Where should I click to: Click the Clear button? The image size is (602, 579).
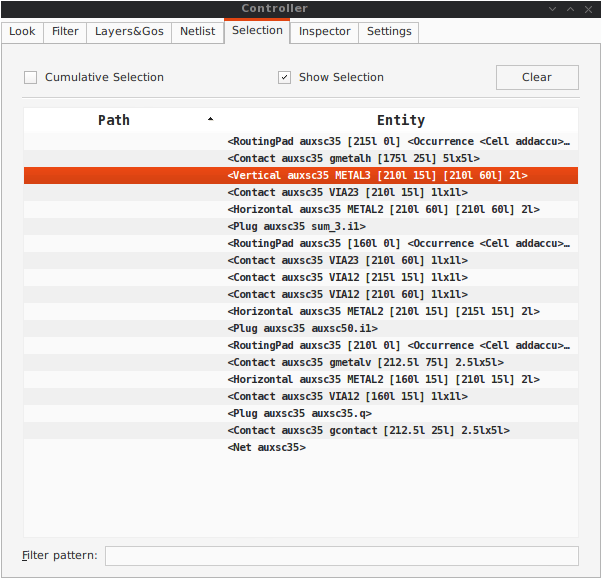(537, 77)
